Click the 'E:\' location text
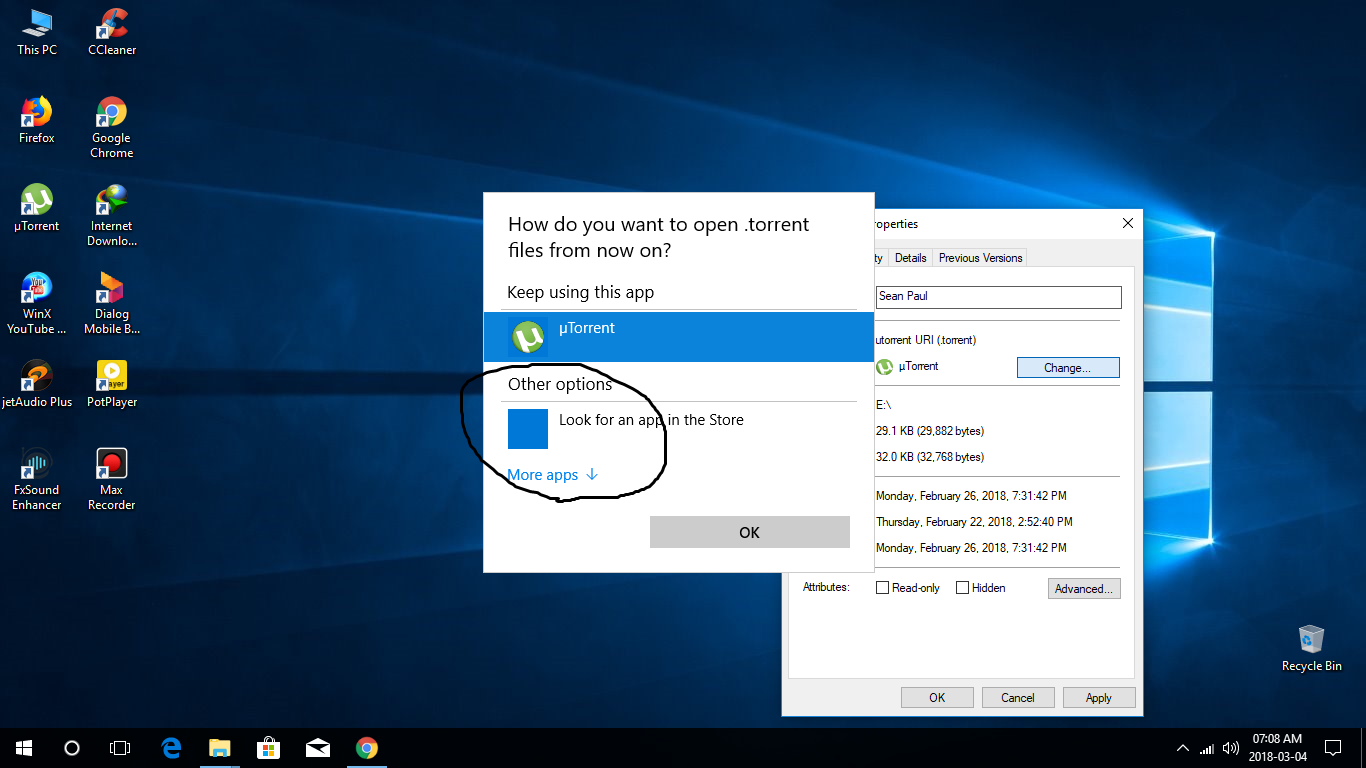Image resolution: width=1366 pixels, height=768 pixels. pos(883,405)
